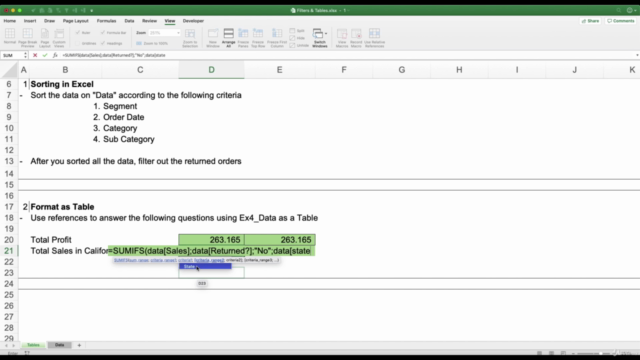Click in formula bar input
The height and width of the screenshot is (360, 640).
[x=347, y=55]
